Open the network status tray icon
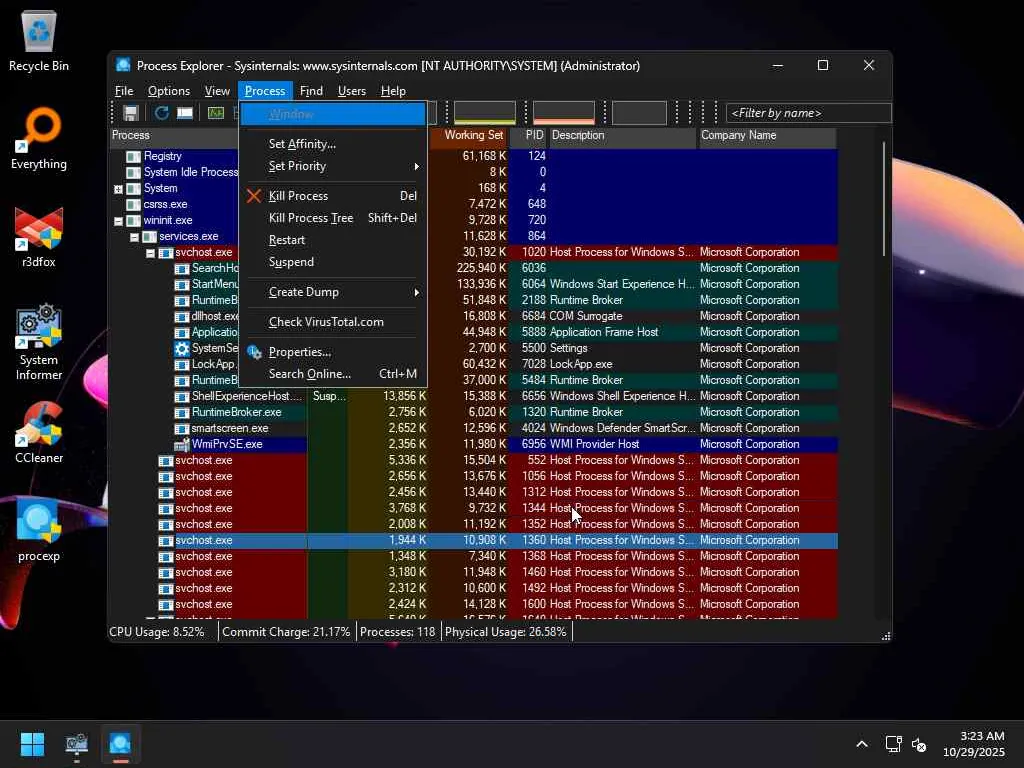 coord(893,744)
